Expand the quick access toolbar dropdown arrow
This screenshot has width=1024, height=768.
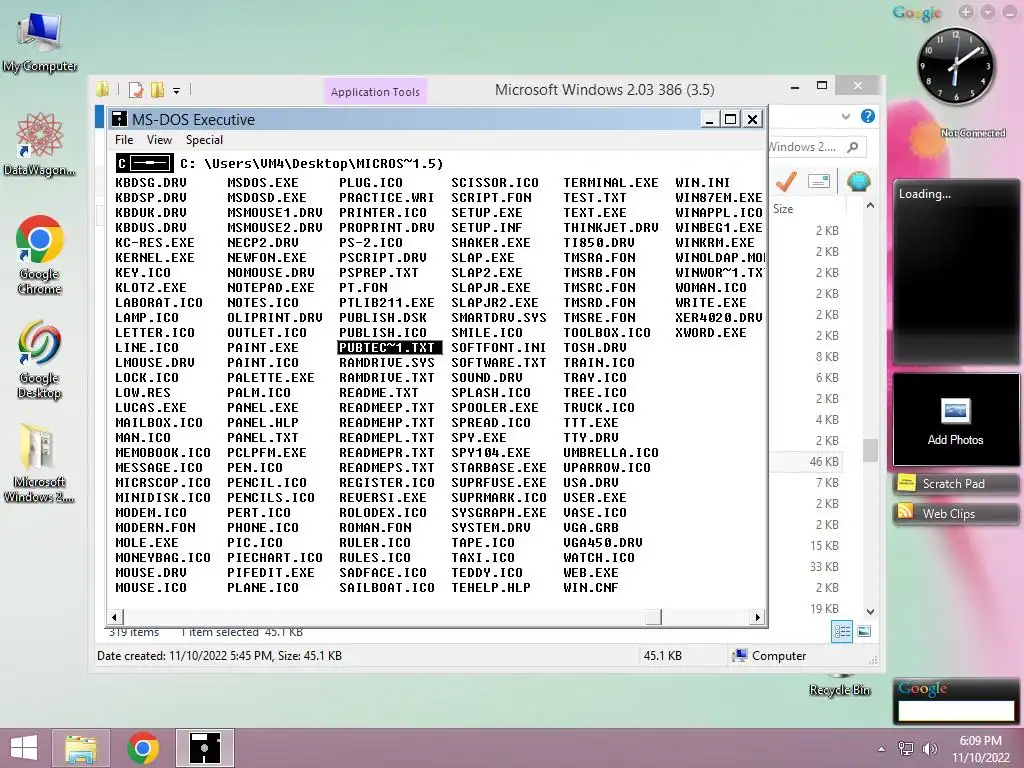pyautogui.click(x=176, y=90)
